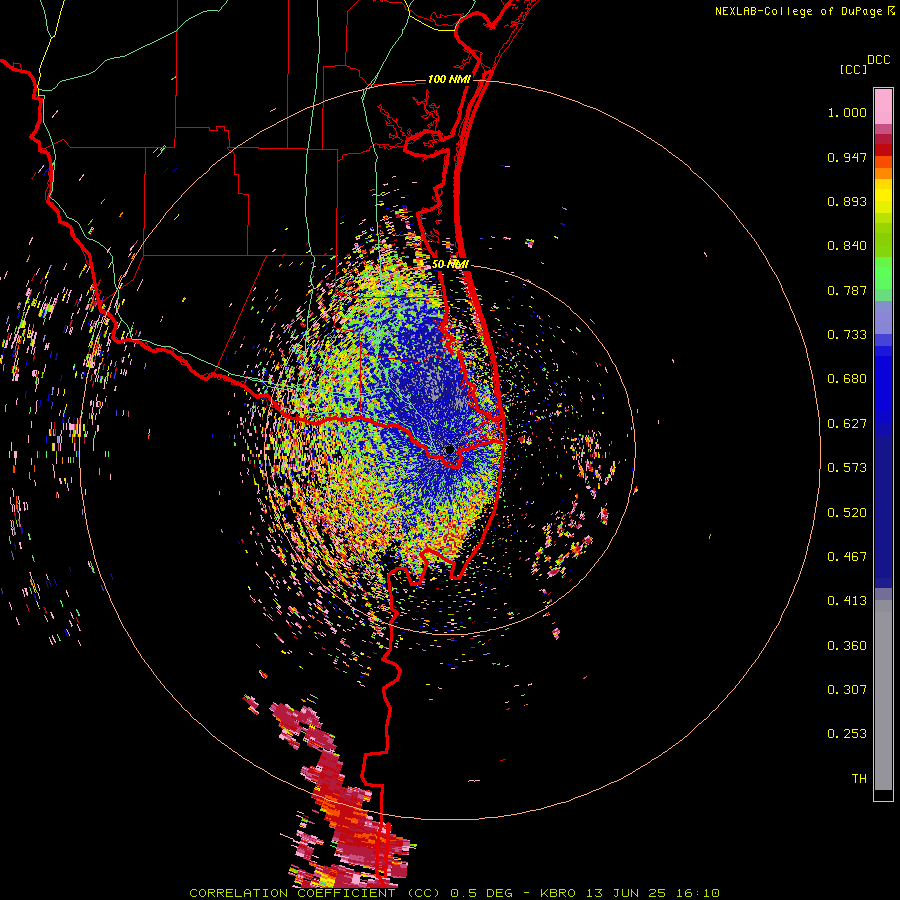900x900 pixels.
Task: Select the 0.360 scale label
Action: 847,646
